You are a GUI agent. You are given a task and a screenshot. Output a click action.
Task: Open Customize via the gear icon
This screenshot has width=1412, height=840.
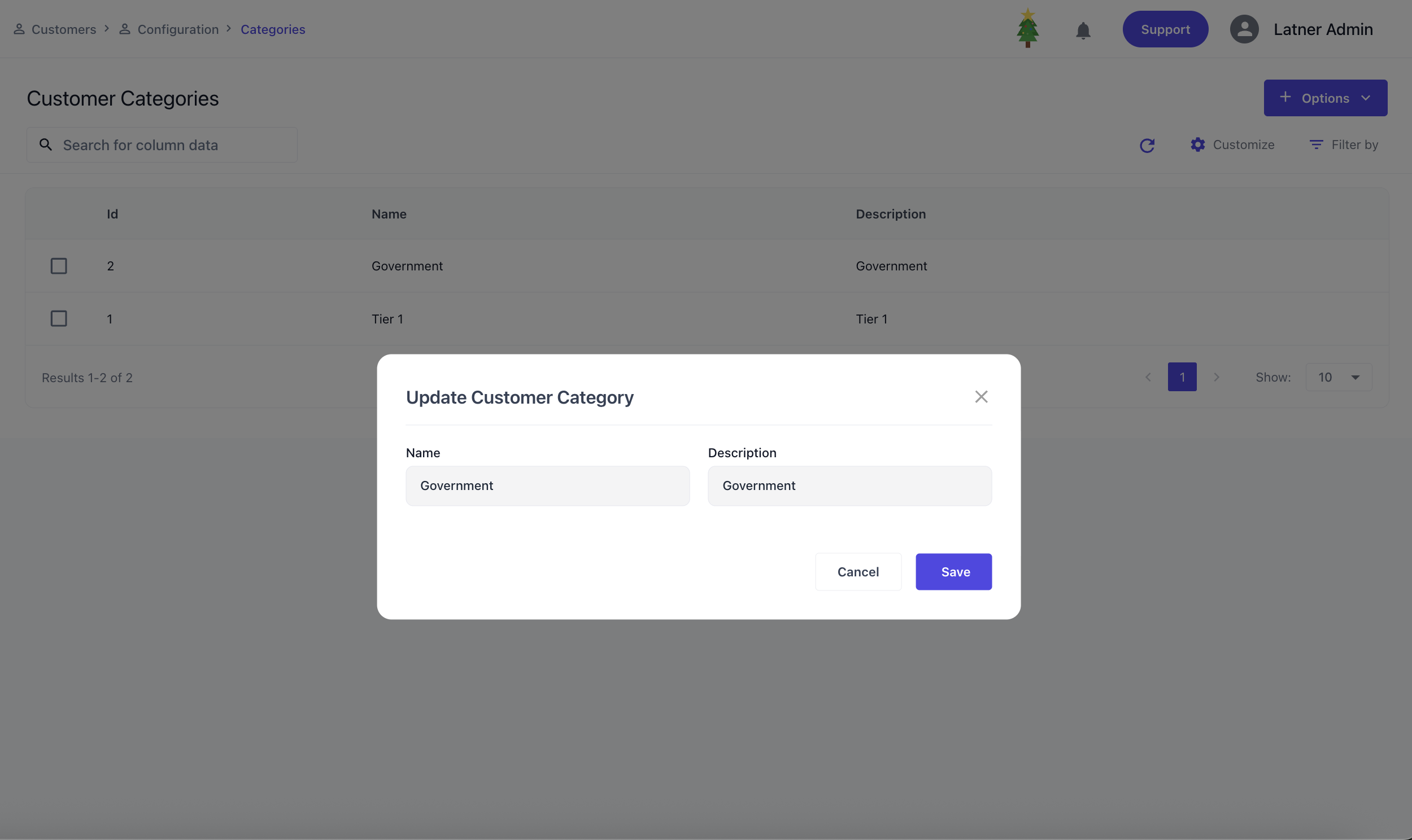1197,145
